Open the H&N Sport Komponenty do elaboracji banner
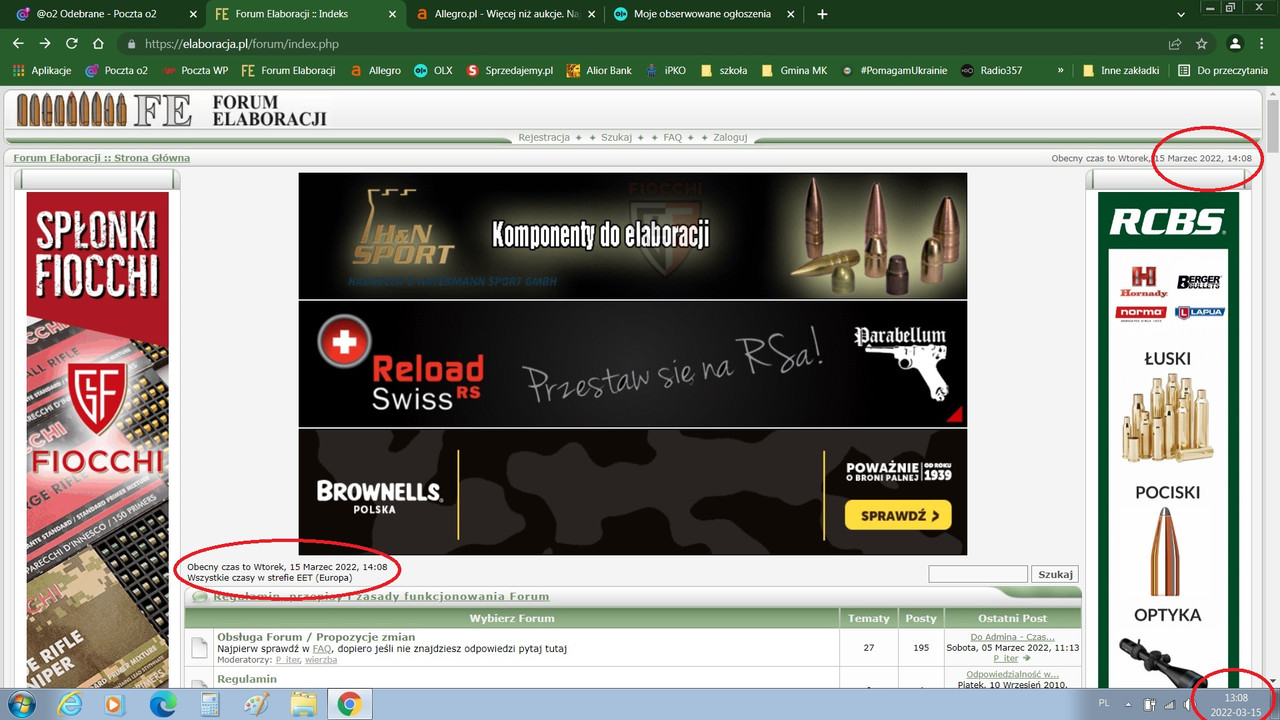The width and height of the screenshot is (1280, 720). point(633,236)
